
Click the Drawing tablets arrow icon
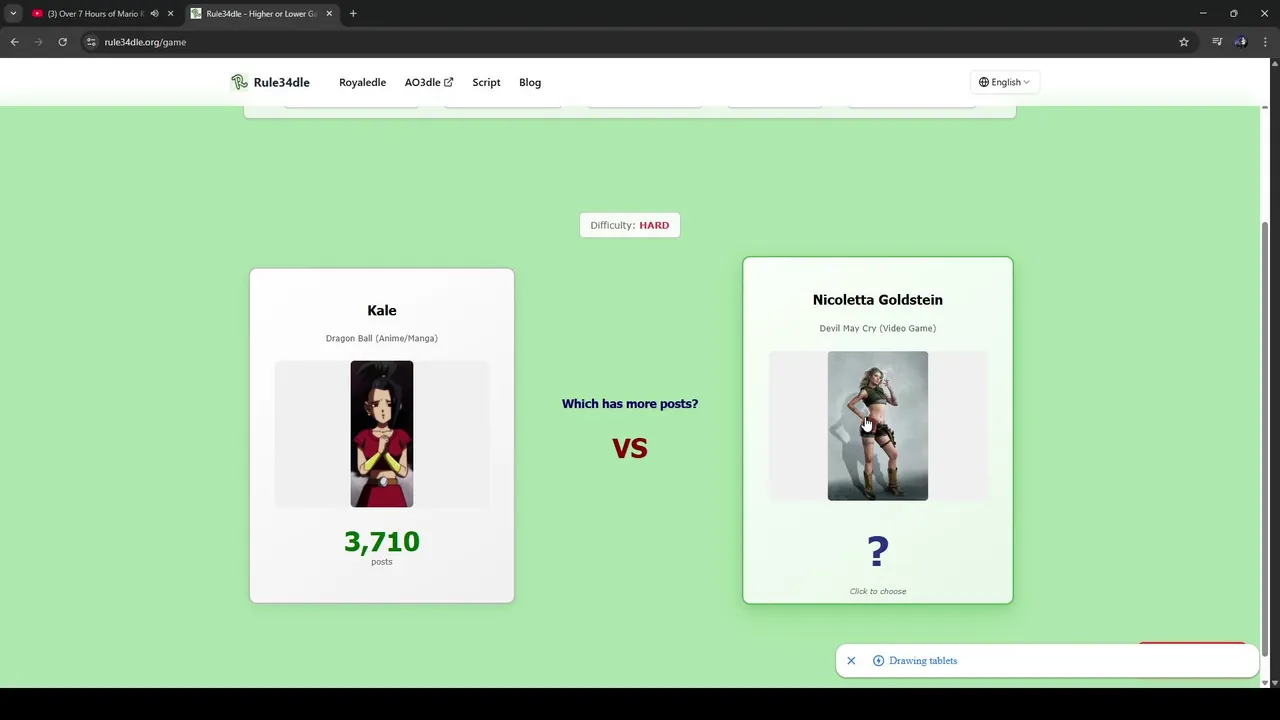[878, 661]
